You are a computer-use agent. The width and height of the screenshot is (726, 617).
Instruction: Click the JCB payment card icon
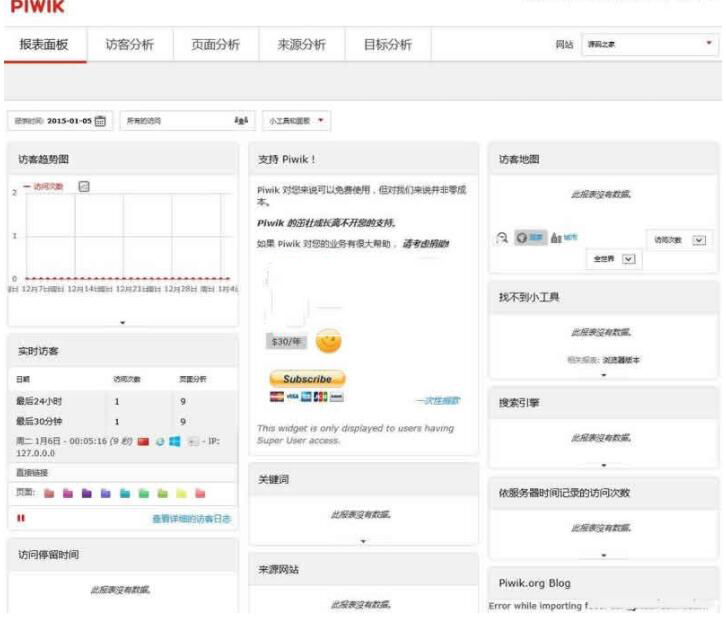(320, 397)
